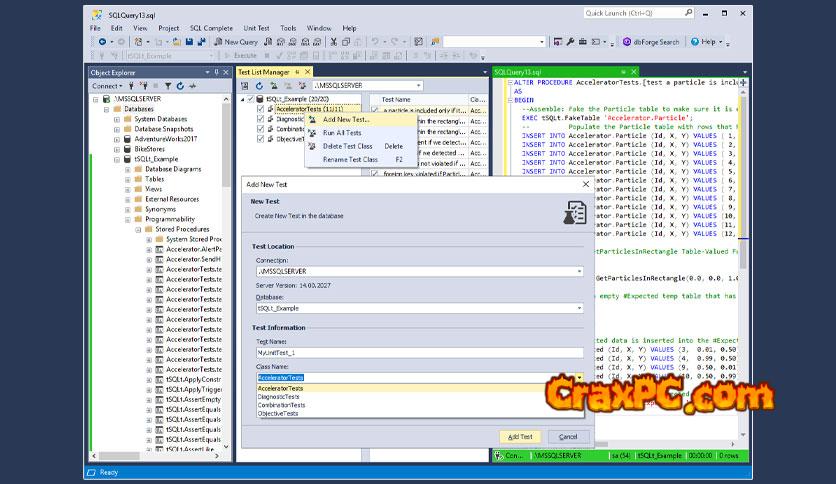836x484 pixels.
Task: Select CombinationTests from the class name list
Action: (280, 405)
